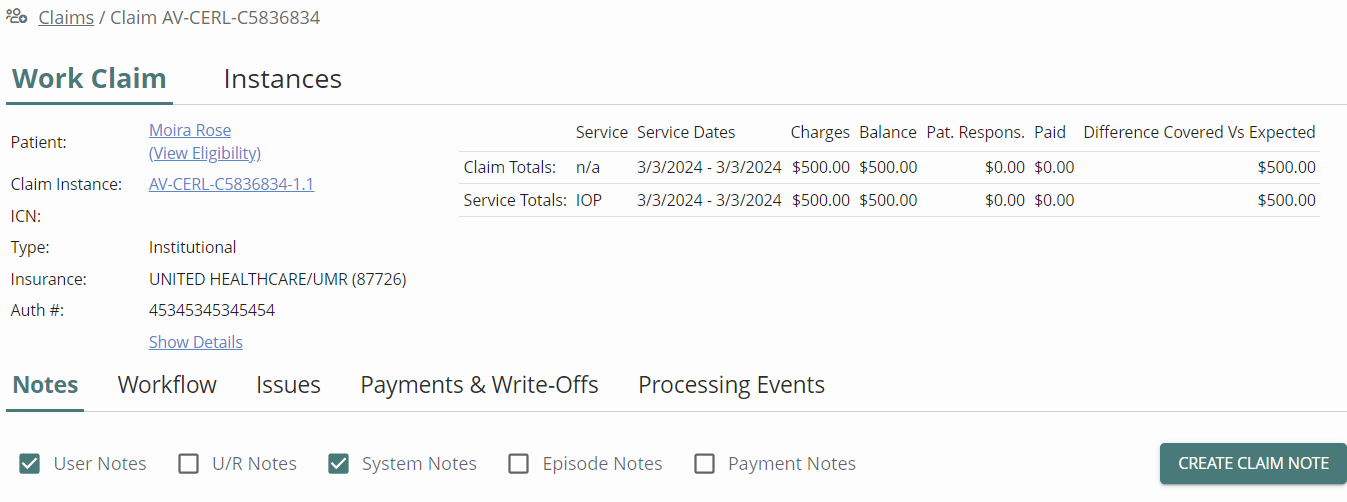Open the Claims breadcrumb link
The width and height of the screenshot is (1347, 502).
(x=66, y=18)
